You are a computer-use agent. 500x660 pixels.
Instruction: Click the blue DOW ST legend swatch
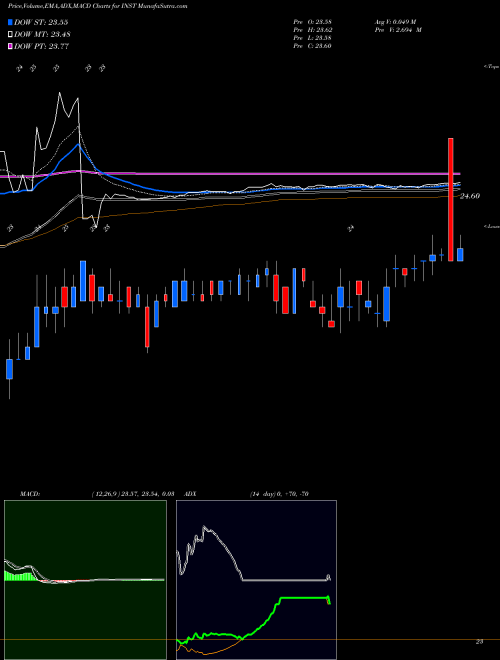11,22
